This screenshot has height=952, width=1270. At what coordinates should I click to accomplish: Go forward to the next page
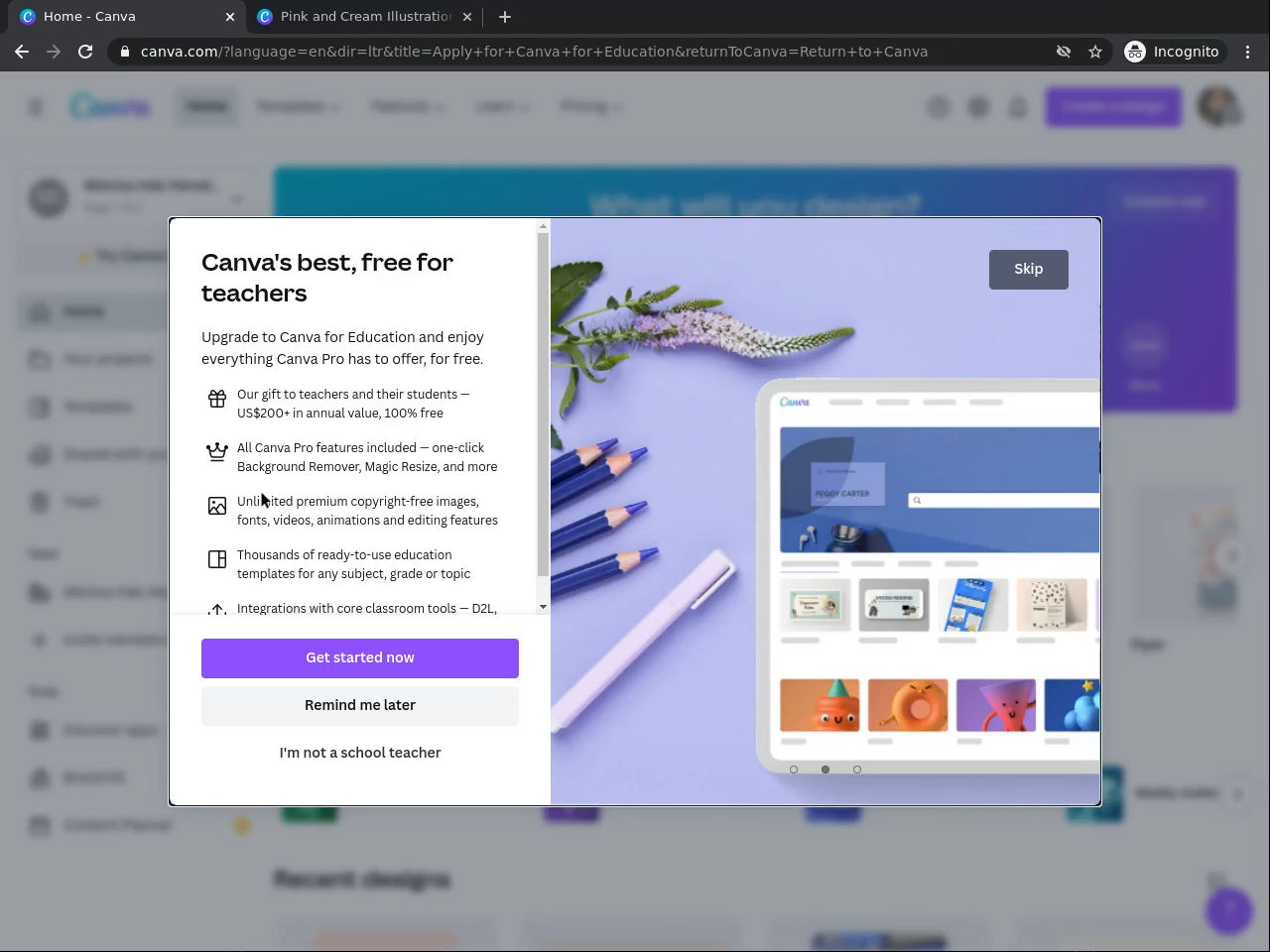(54, 52)
